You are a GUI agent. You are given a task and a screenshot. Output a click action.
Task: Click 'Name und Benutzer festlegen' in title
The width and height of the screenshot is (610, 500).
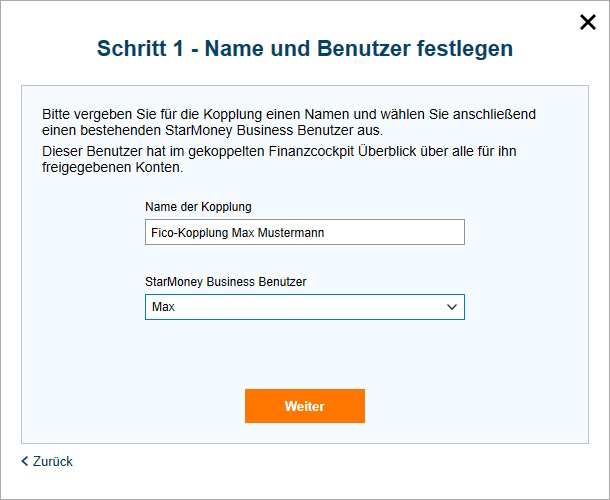[x=358, y=48]
